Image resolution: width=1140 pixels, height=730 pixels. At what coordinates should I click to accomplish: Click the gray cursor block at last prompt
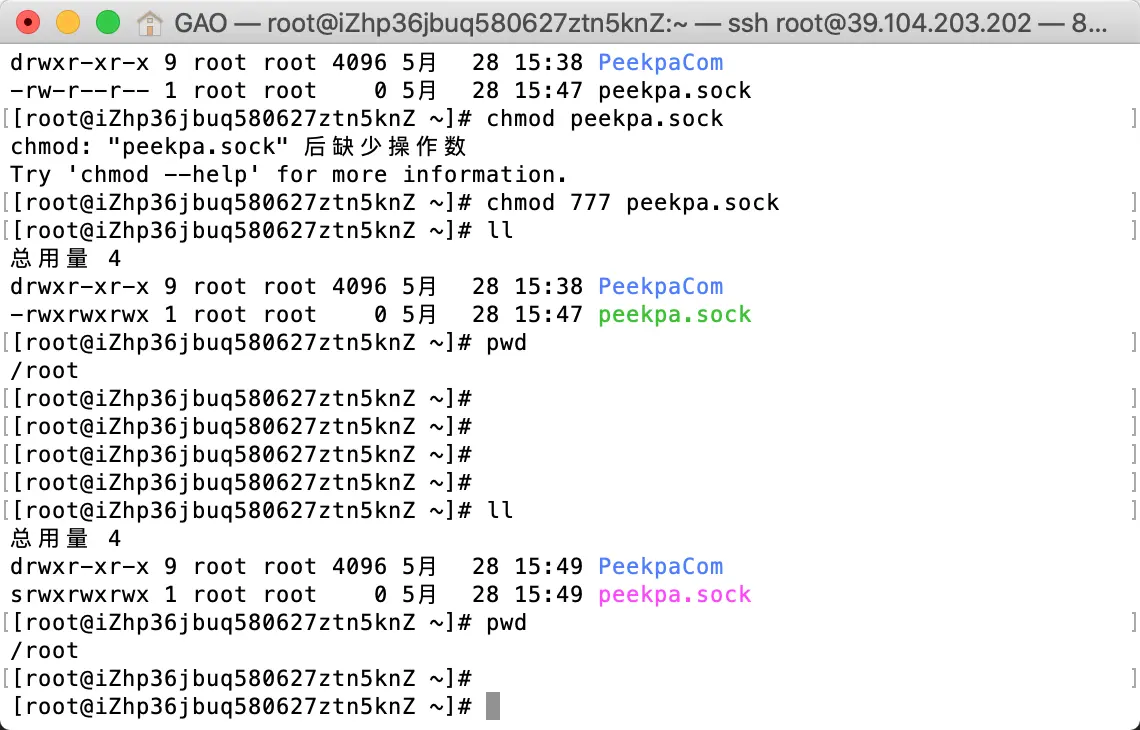493,706
